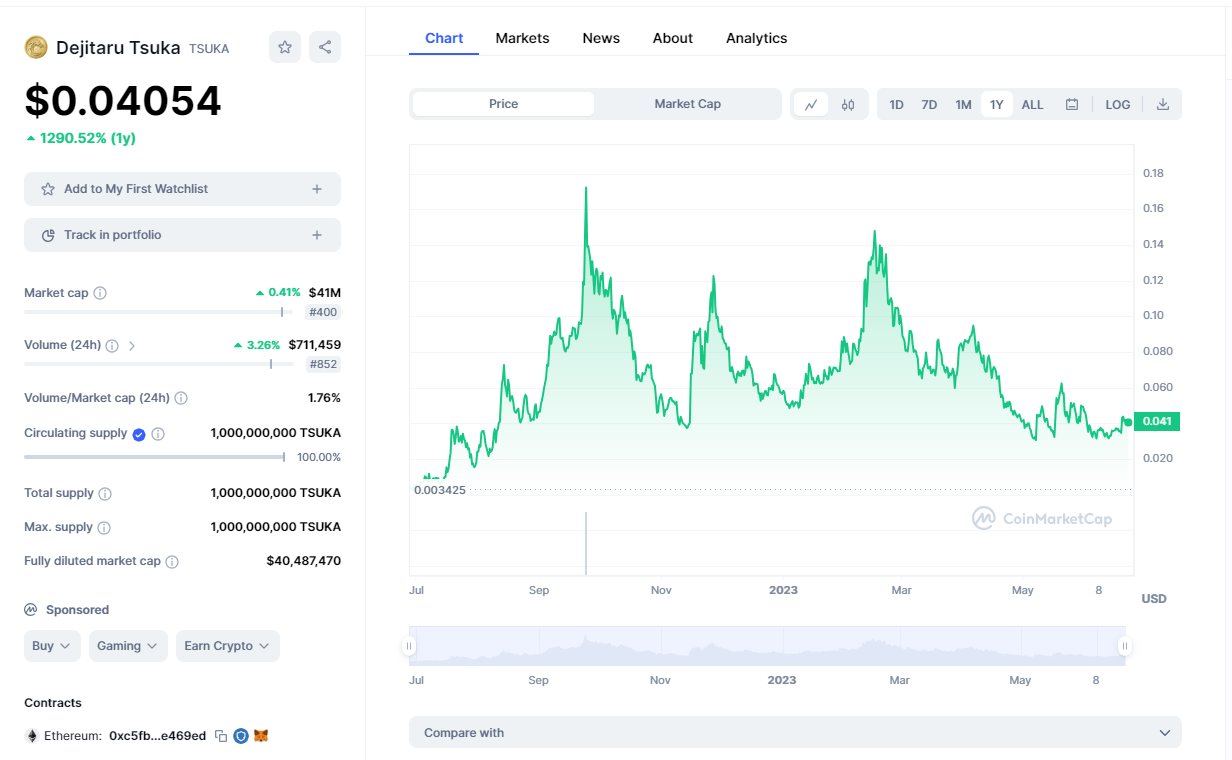Switch to candlestick chart view icon

point(848,105)
